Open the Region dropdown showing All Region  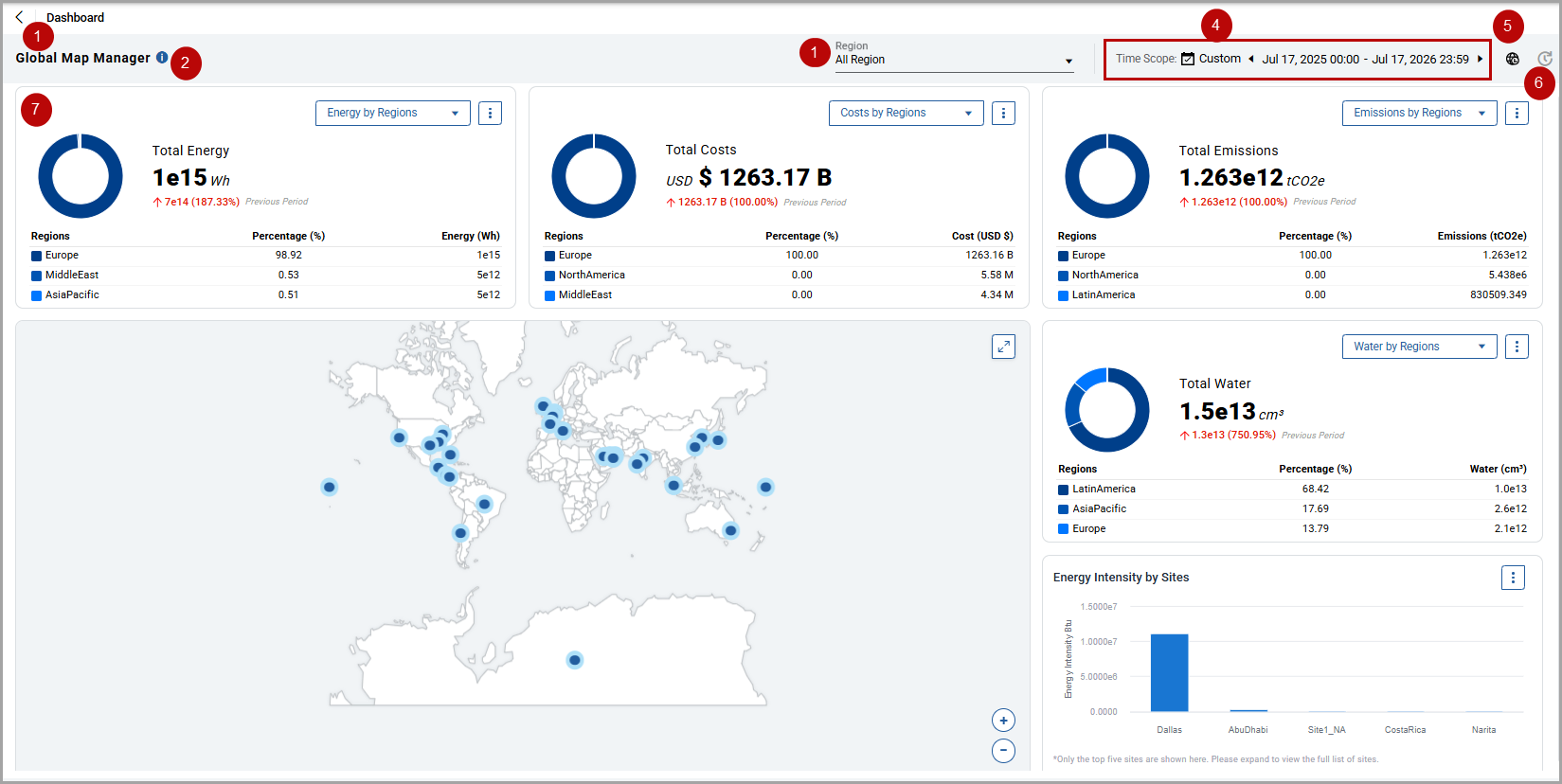[x=954, y=59]
